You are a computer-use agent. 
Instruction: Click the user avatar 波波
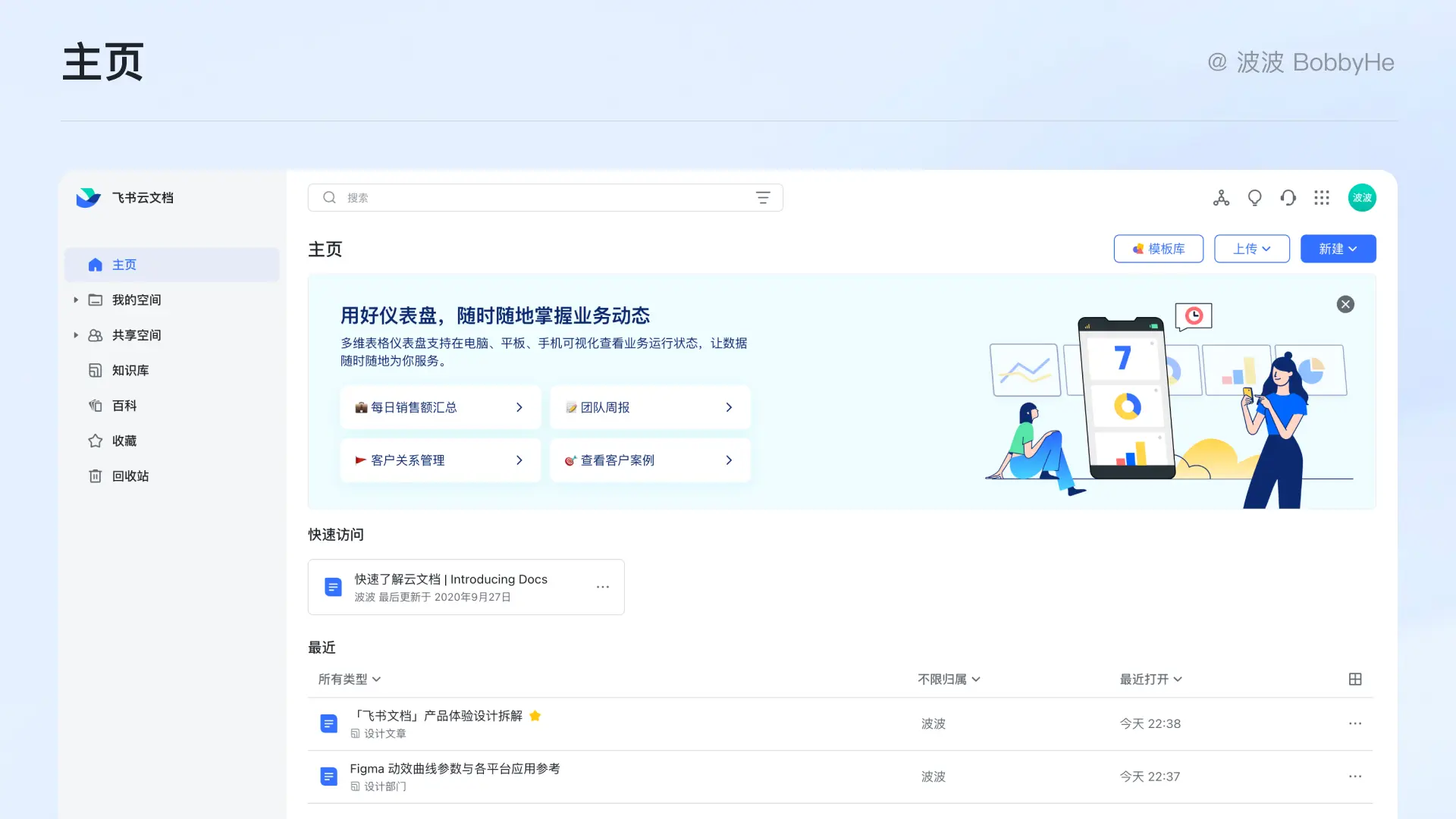(x=1362, y=198)
